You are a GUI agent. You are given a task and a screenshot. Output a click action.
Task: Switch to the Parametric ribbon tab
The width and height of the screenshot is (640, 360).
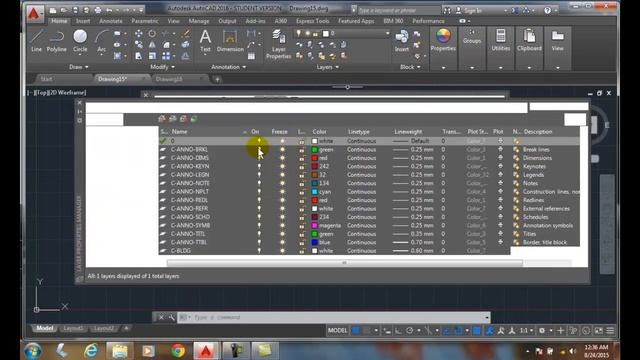tap(145, 21)
